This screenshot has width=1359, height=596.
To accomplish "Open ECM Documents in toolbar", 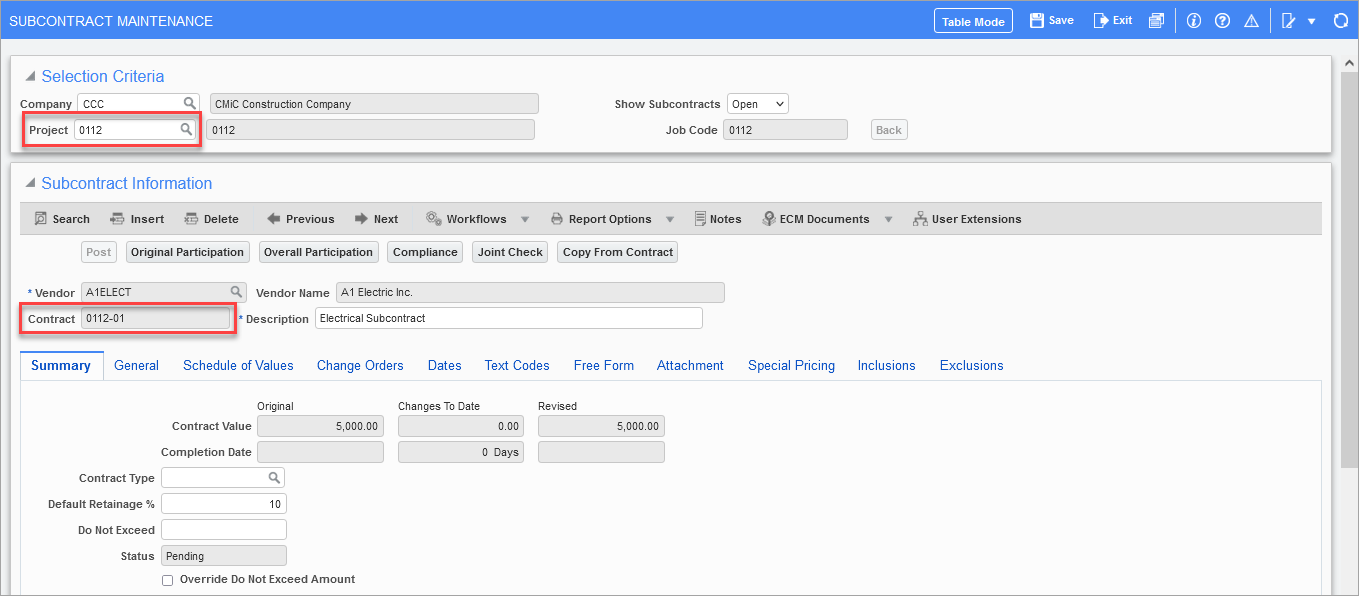I will tap(816, 219).
